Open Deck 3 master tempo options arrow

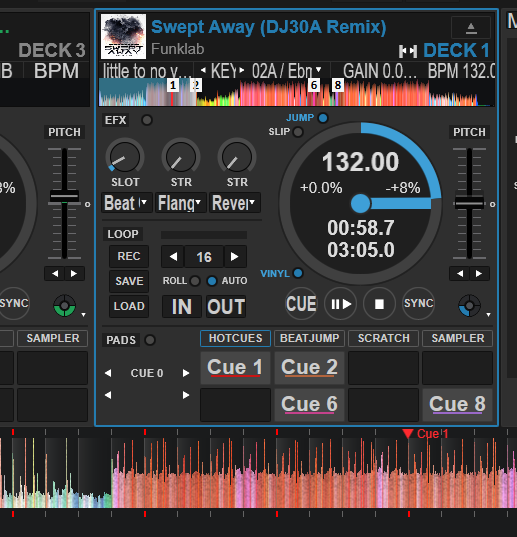coord(84,314)
